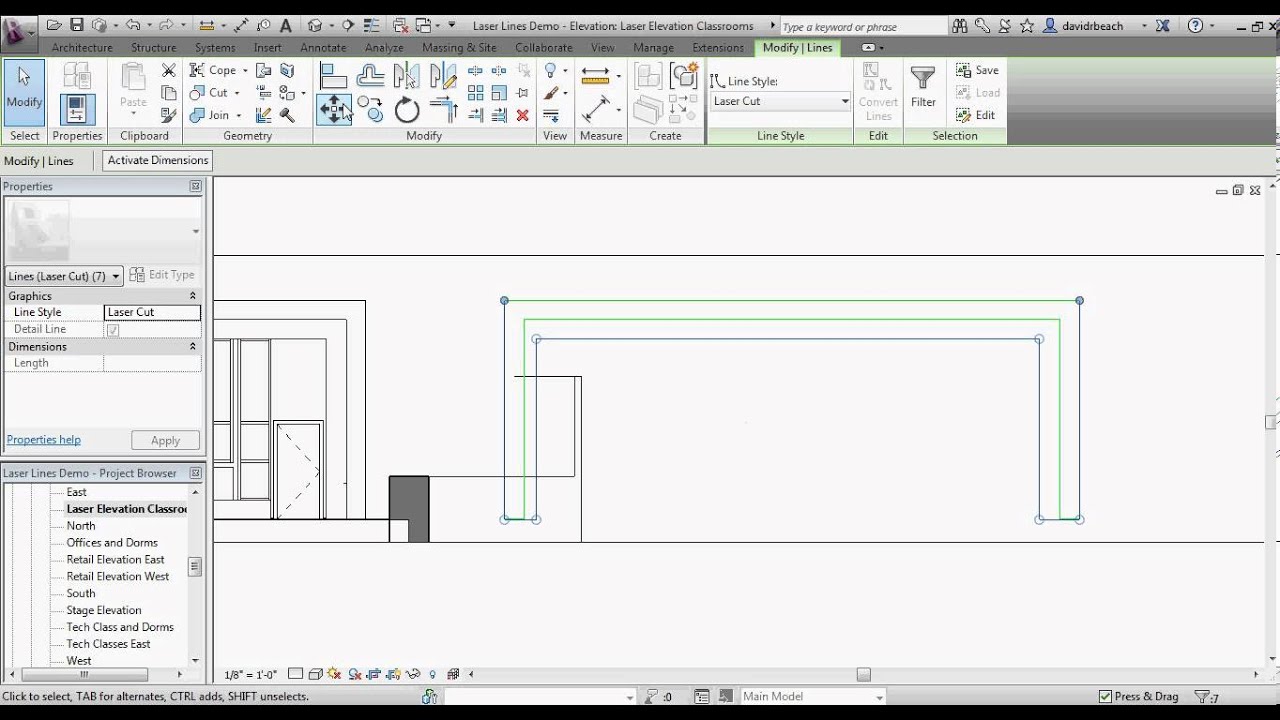Switch to the View ribbon tab
Viewport: 1280px width, 720px height.
602,47
